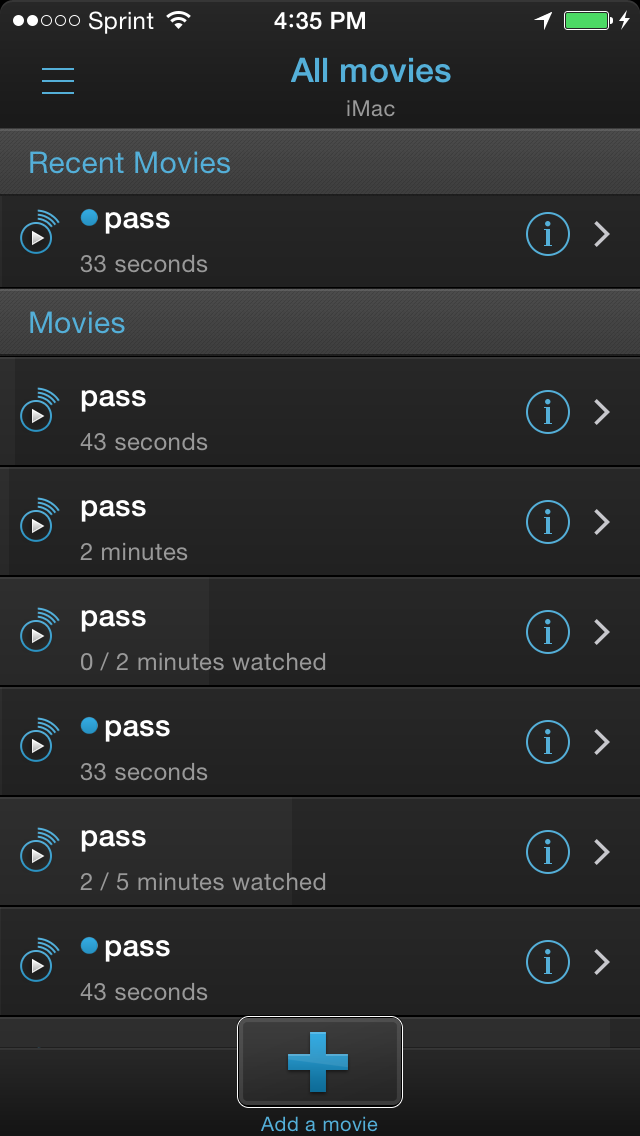Viewport: 640px width, 1136px height.
Task: Expand the 2 minutes movie chevron
Action: click(602, 522)
